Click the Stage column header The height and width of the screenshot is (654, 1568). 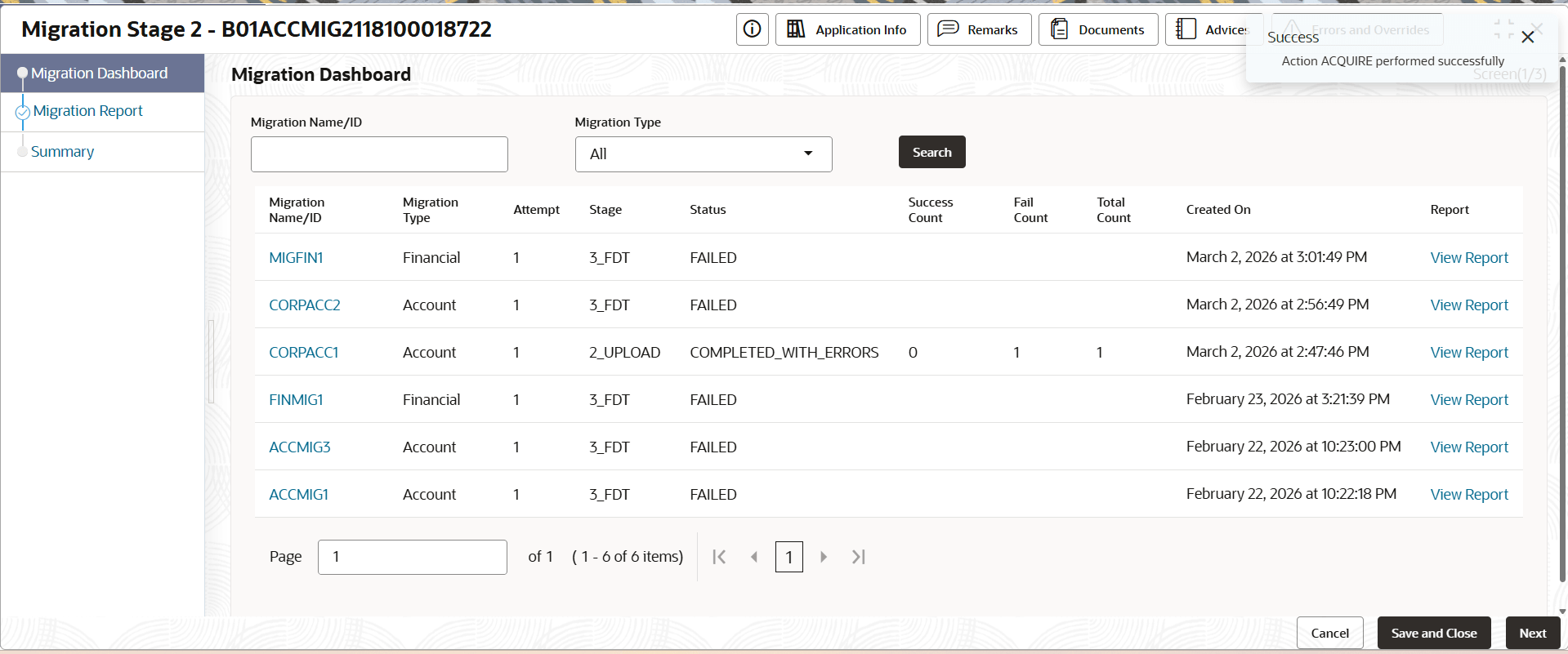605,210
